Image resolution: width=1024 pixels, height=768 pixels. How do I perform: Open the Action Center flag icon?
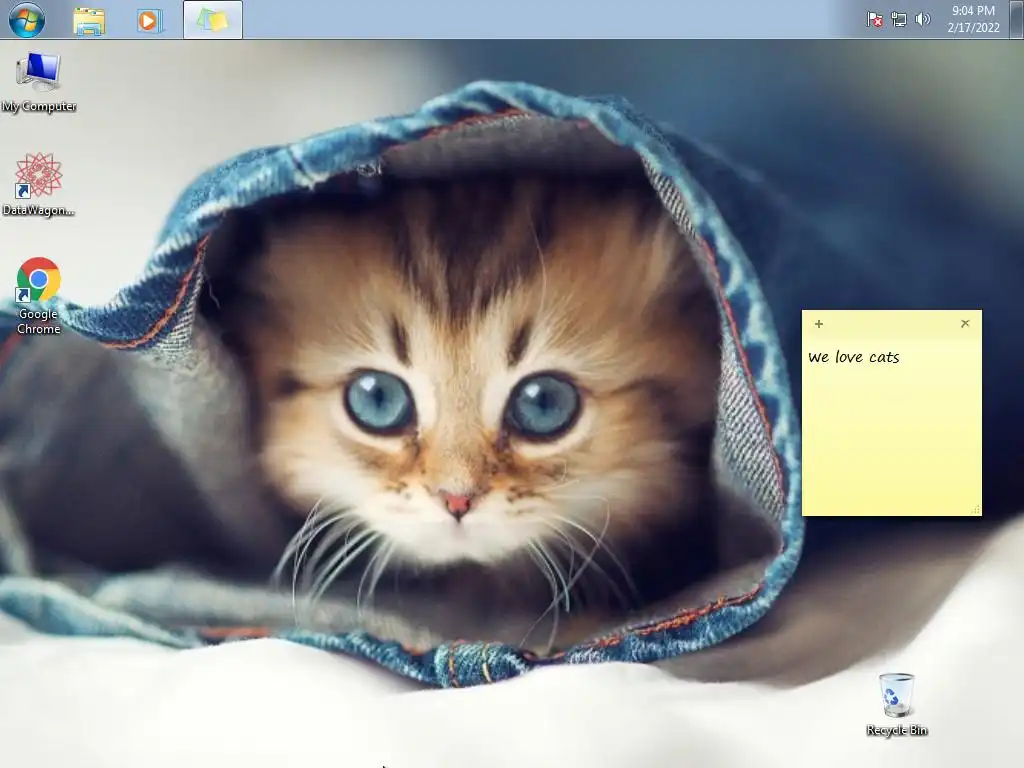tap(874, 20)
